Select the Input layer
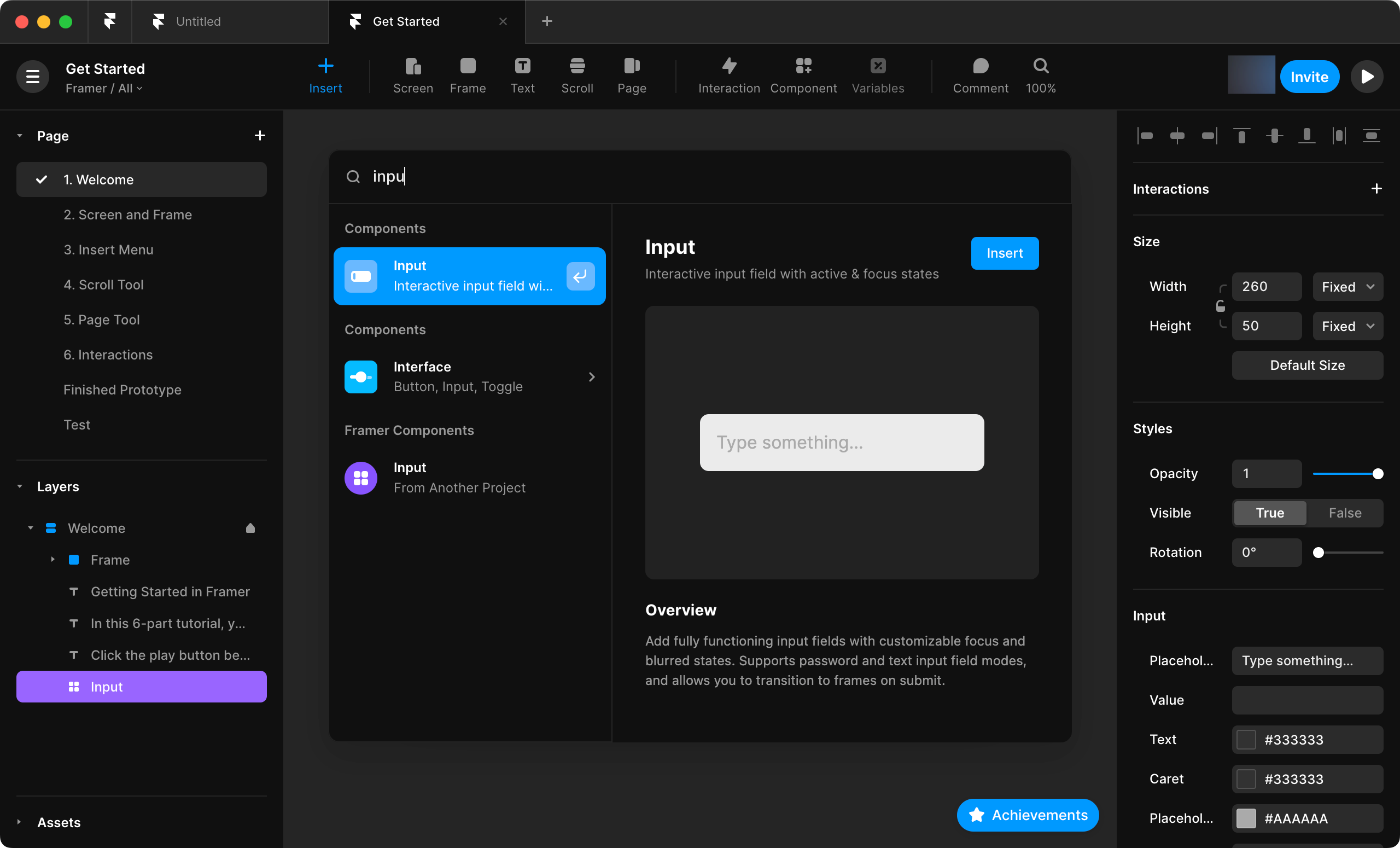1400x848 pixels. pos(142,687)
